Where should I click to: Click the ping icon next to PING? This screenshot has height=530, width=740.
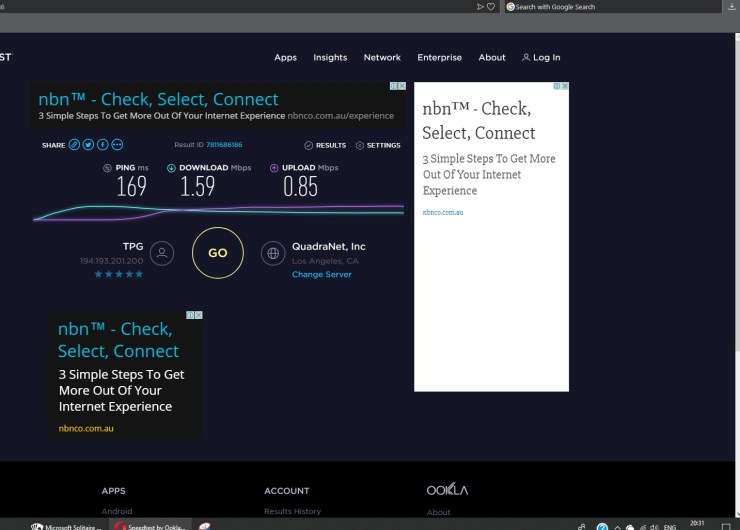point(107,168)
